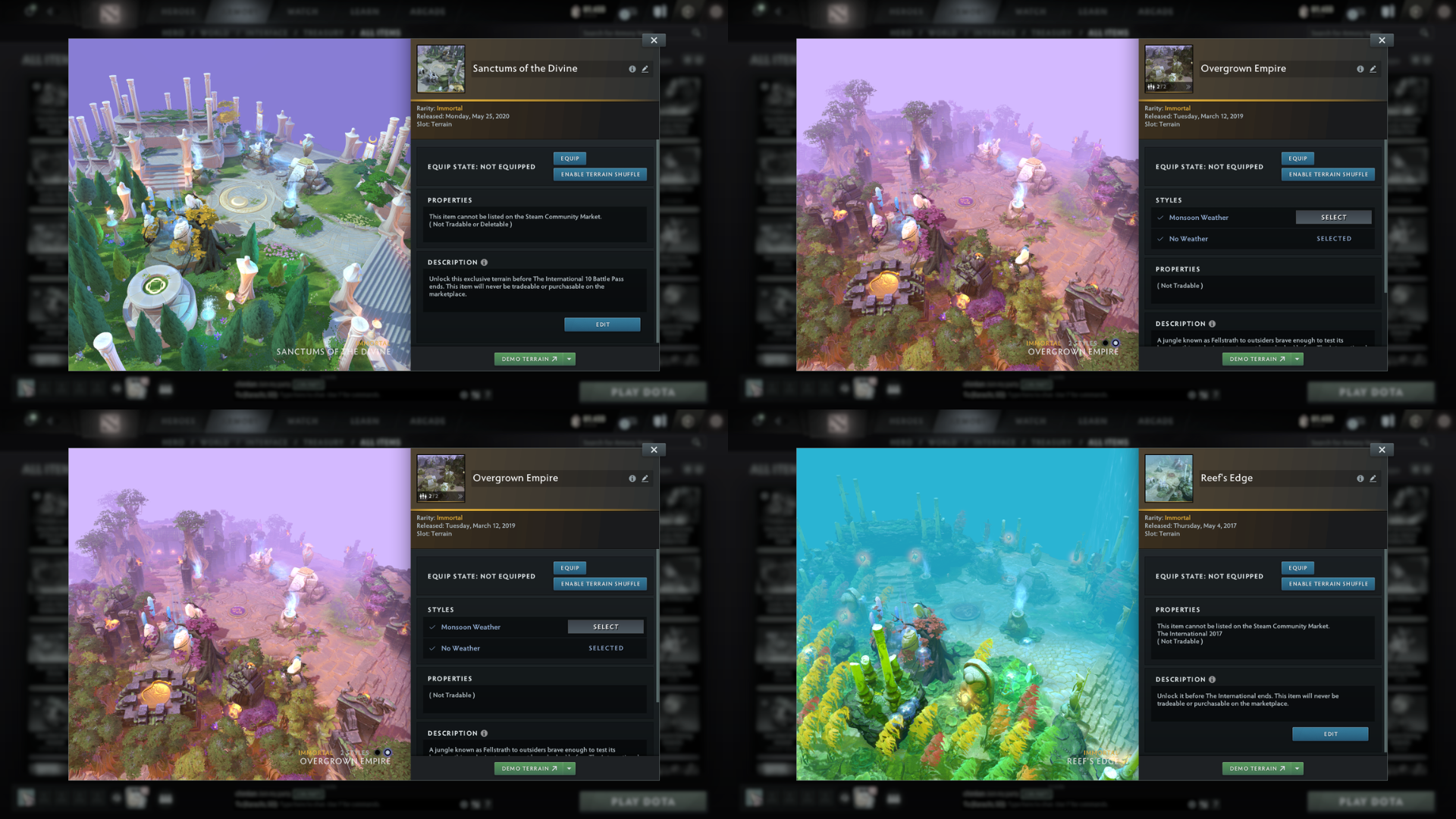Pick second style dot on upper Overgrown Empire preview
Viewport: 1456px width, 819px height.
pos(1116,344)
